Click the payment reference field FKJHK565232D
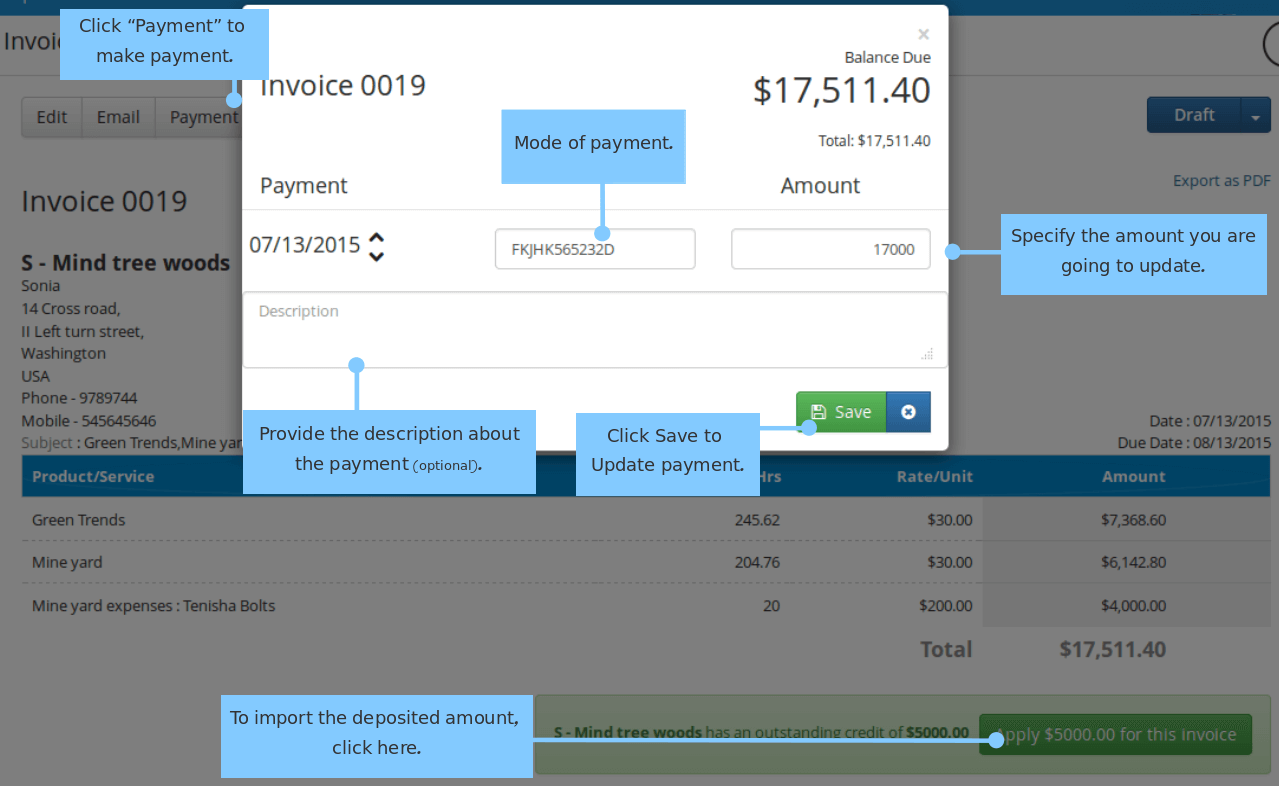1279x786 pixels. coord(595,249)
